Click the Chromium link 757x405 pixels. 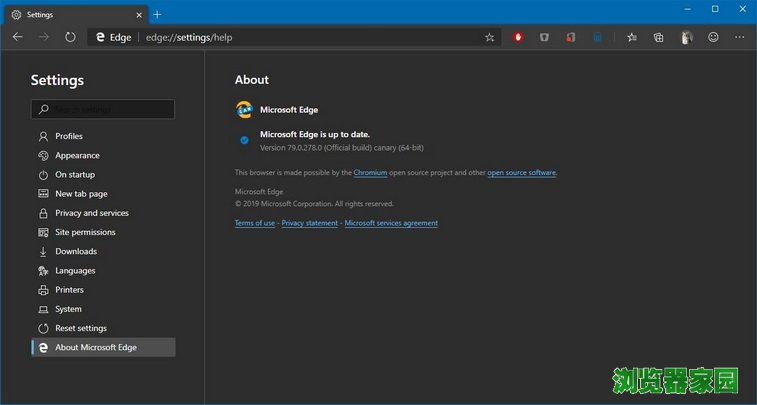click(370, 173)
